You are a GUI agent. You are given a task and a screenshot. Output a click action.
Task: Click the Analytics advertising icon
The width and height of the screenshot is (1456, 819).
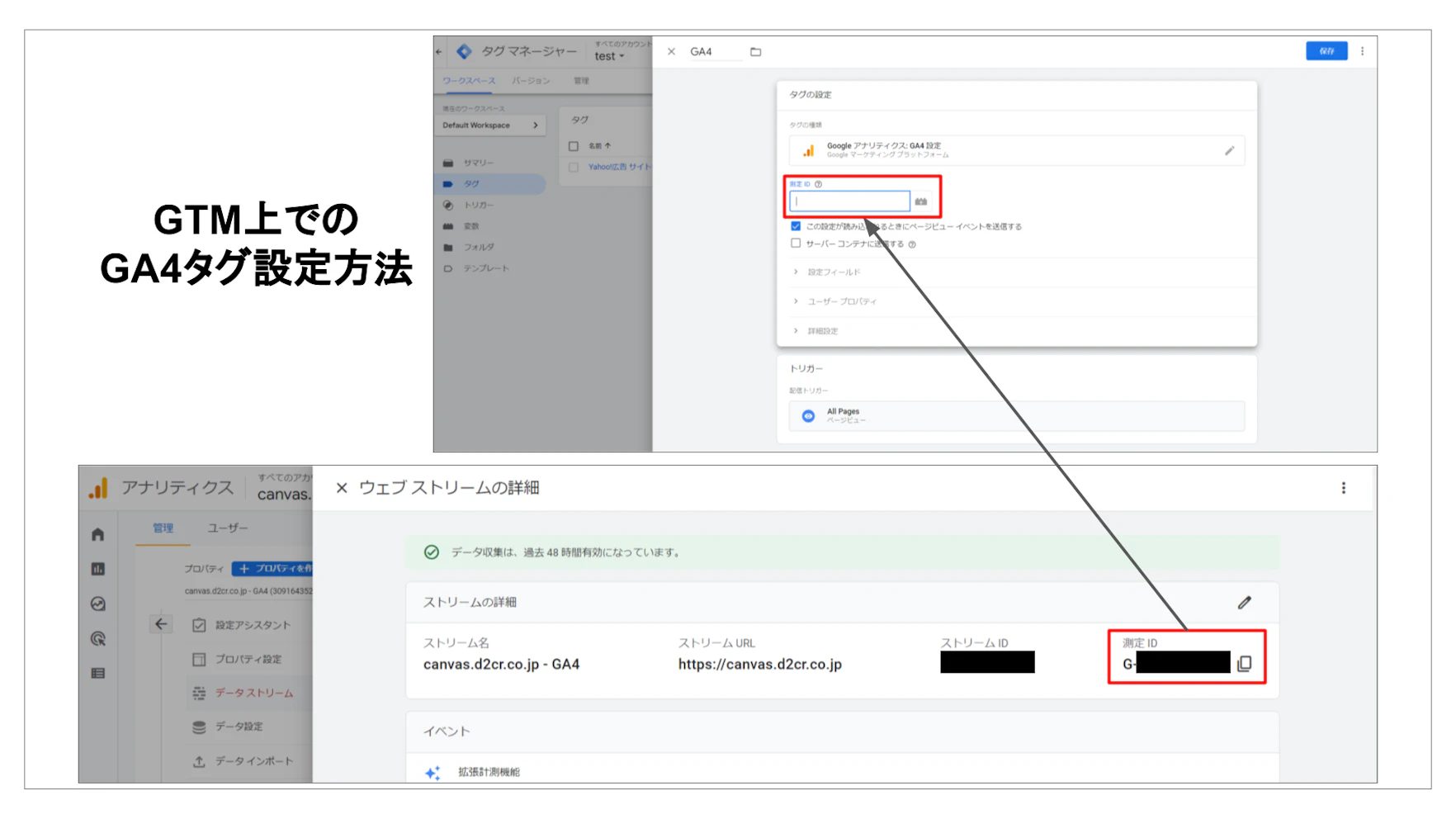click(98, 639)
